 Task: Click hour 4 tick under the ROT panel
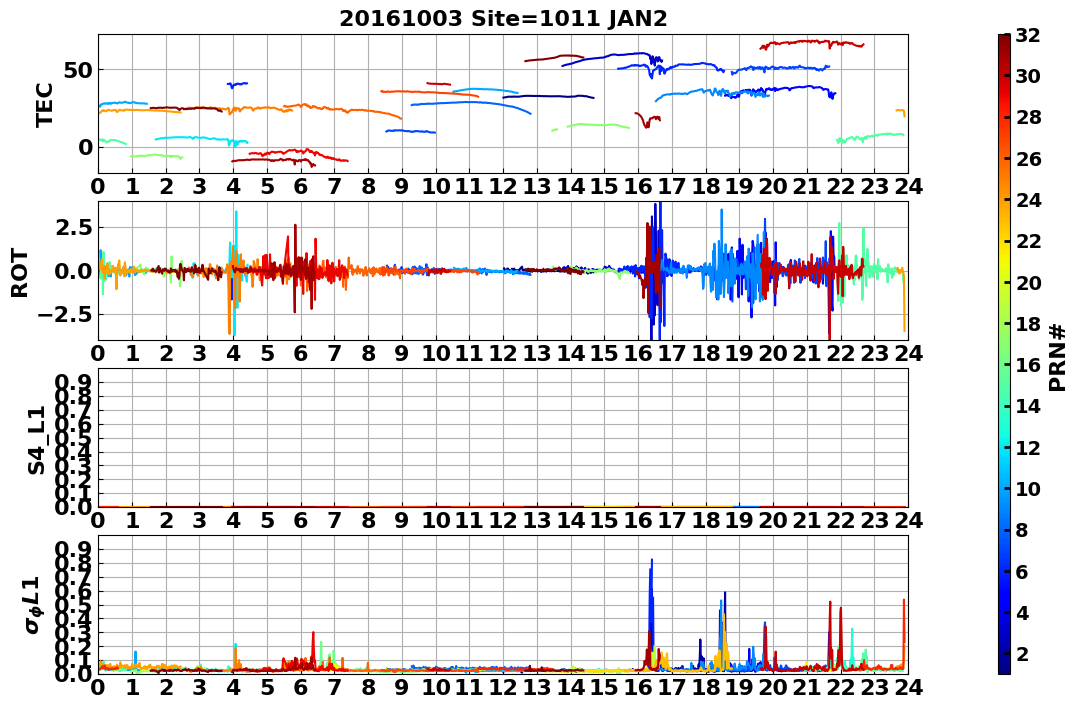tap(234, 353)
